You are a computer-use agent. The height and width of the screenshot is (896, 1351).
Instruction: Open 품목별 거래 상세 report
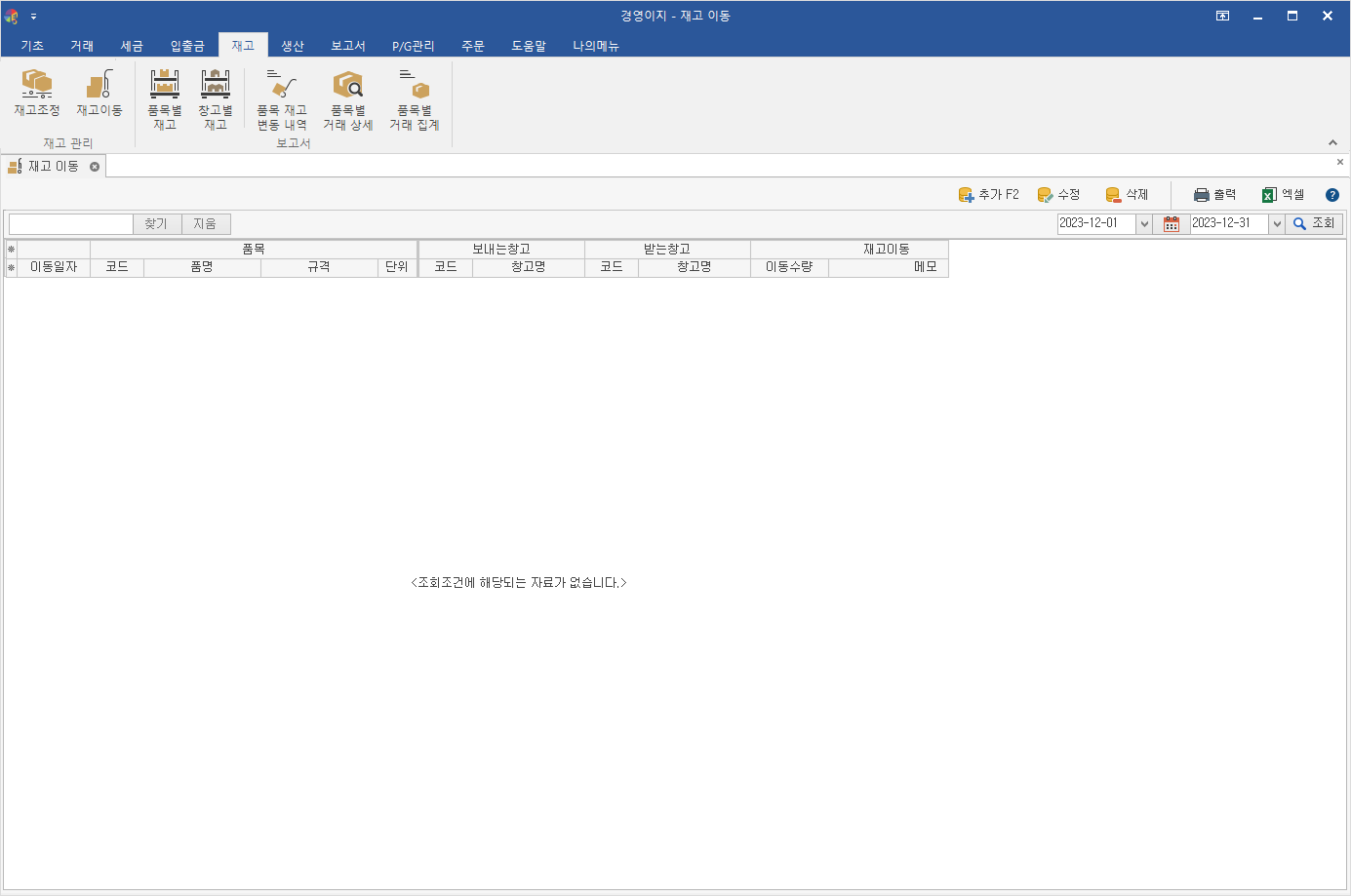(x=348, y=99)
